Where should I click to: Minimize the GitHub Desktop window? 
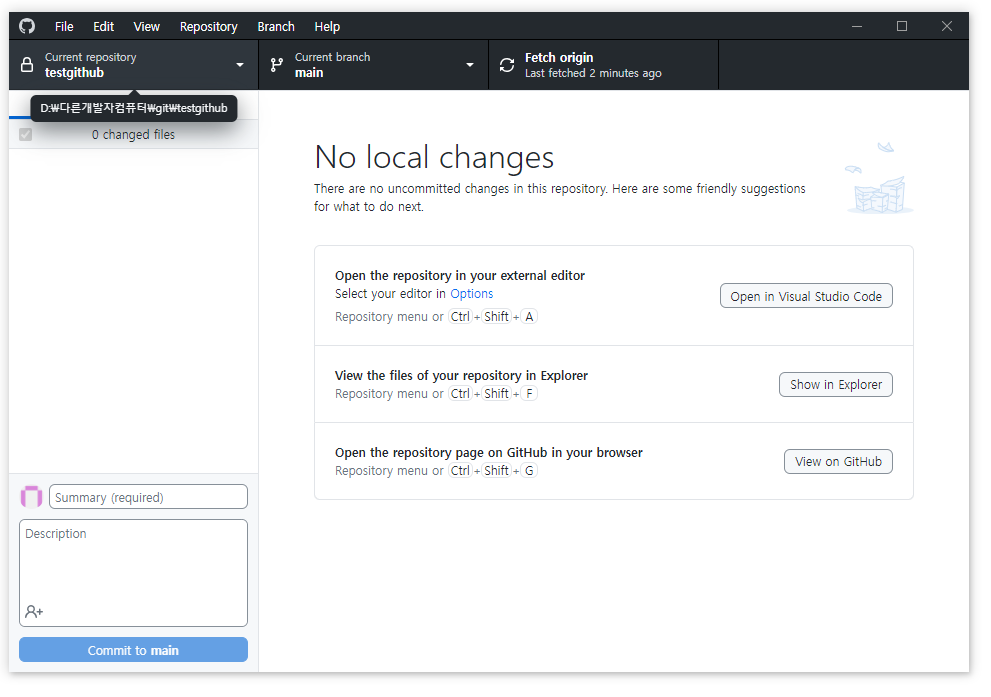pos(857,26)
